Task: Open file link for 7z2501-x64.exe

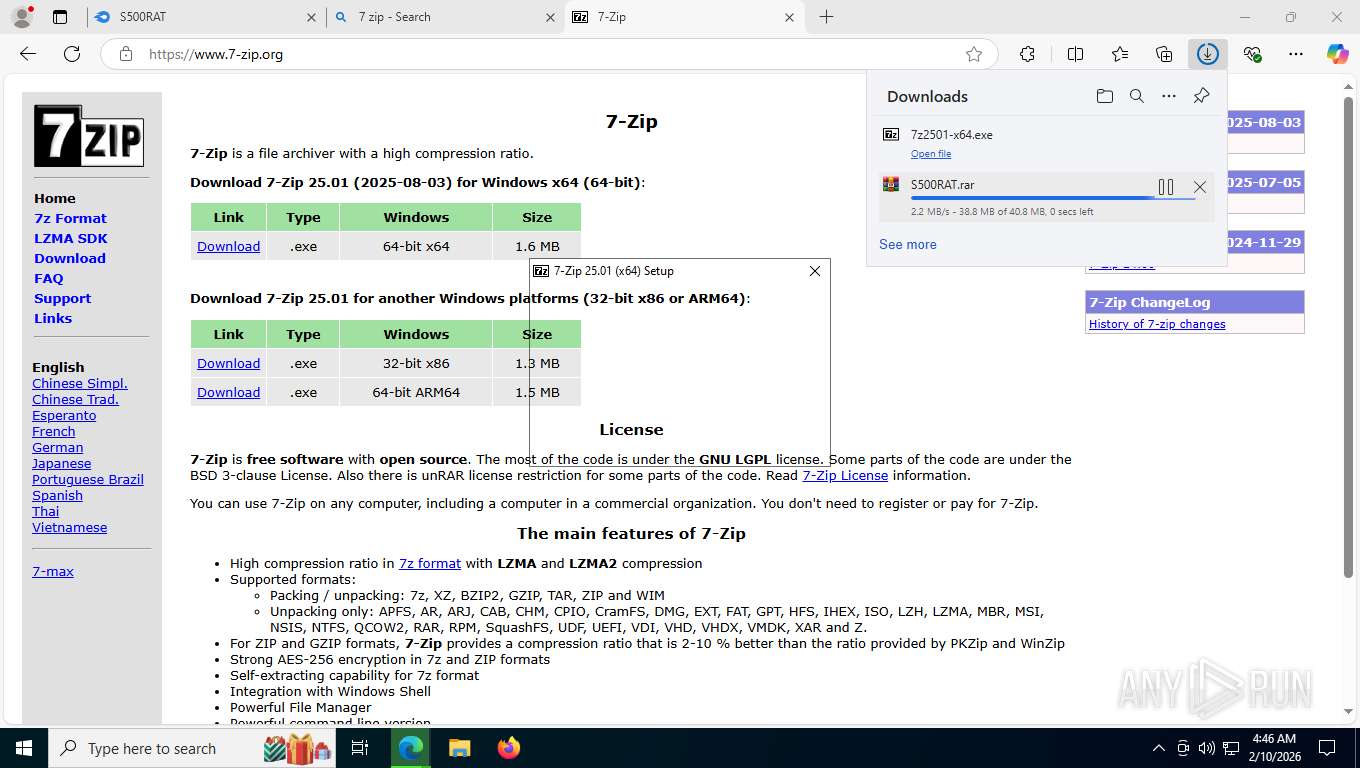Action: [x=931, y=154]
